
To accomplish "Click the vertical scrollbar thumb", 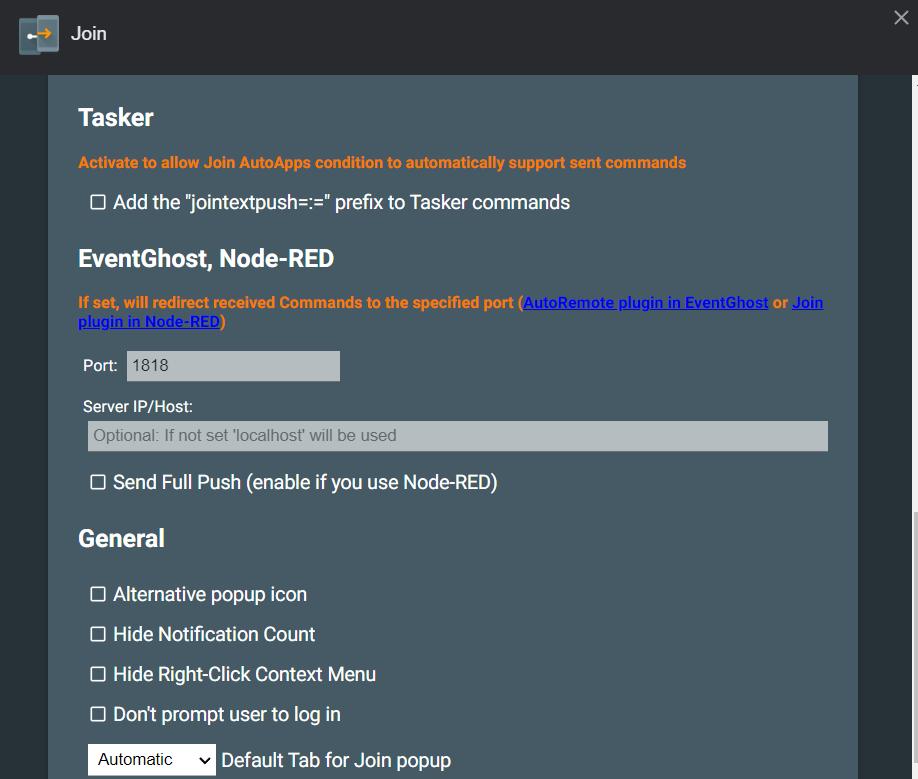I will pos(912,640).
